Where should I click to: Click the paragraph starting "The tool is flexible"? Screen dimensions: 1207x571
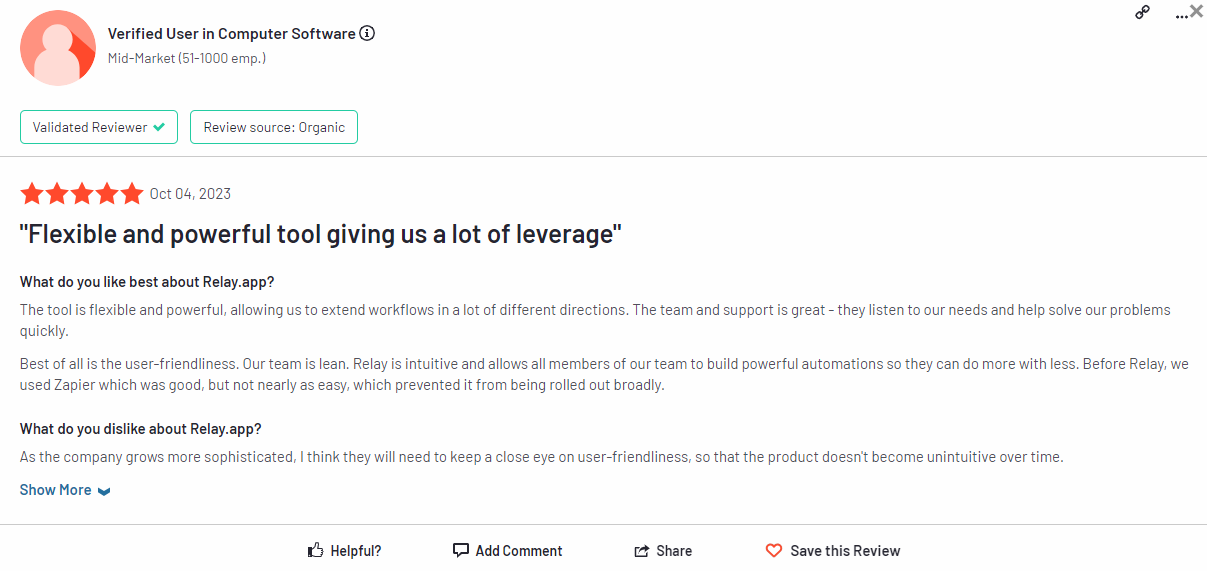coord(595,320)
